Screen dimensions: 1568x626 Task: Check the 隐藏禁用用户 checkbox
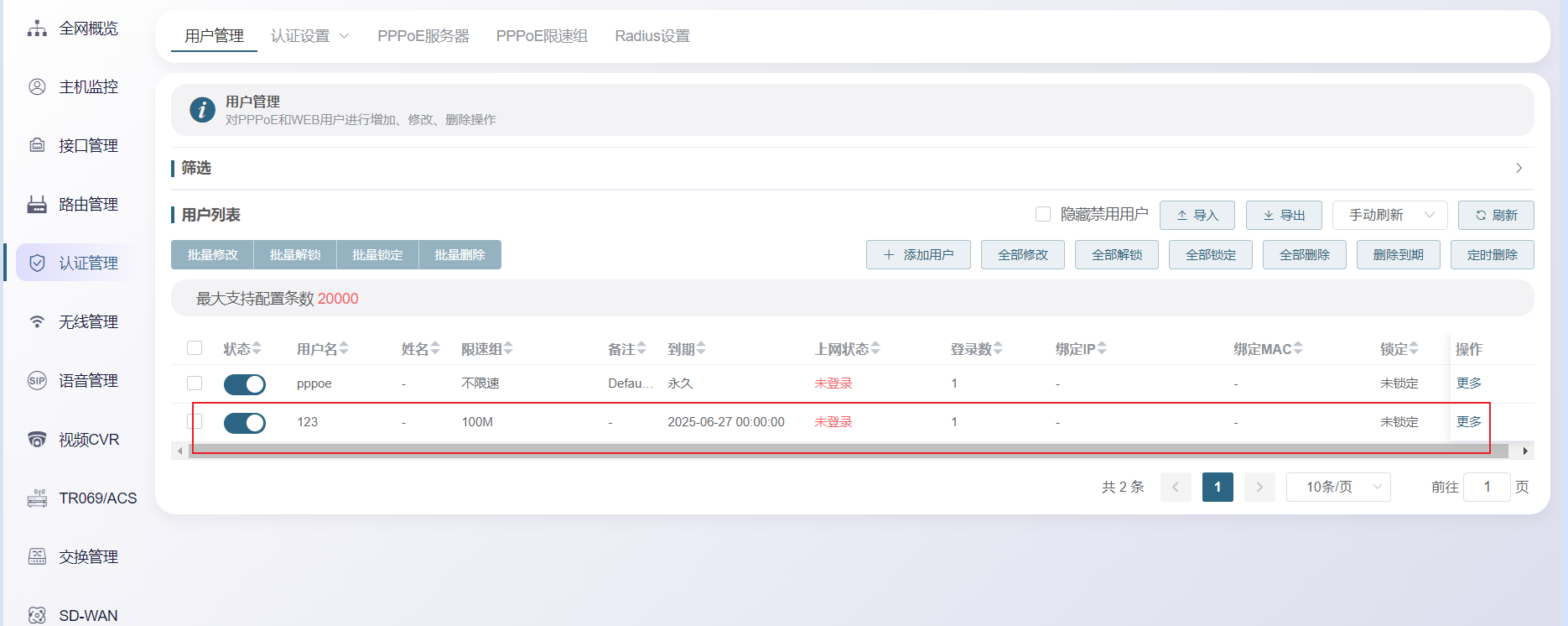click(1043, 215)
